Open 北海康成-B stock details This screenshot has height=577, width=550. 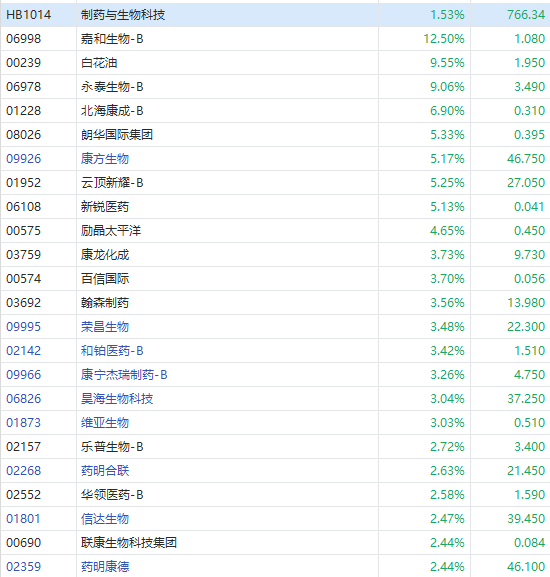[112, 110]
